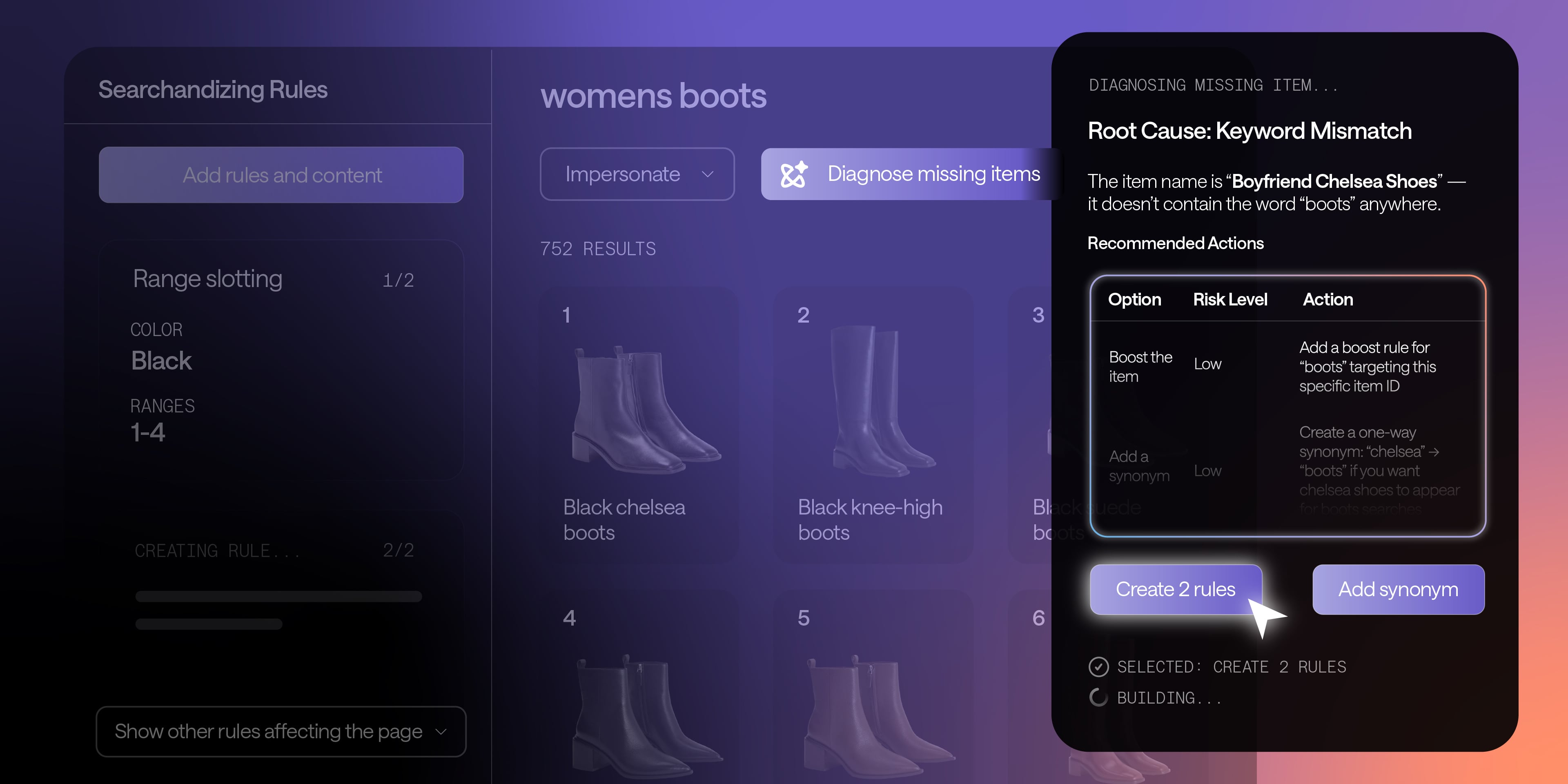
Task: Click the Boyfriend Chelsea Shoes item name
Action: point(1334,181)
